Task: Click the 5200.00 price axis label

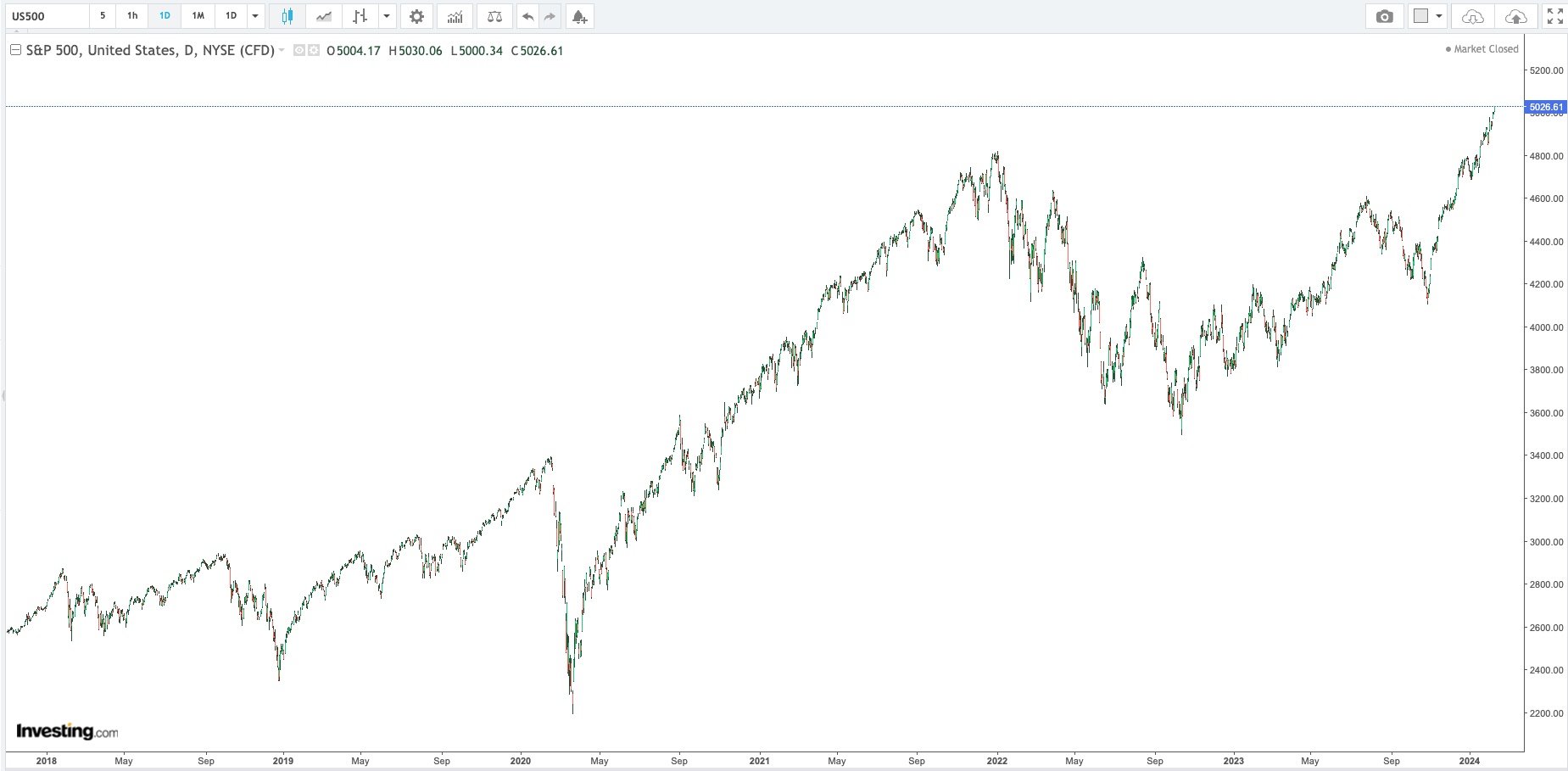Action: click(x=1547, y=70)
